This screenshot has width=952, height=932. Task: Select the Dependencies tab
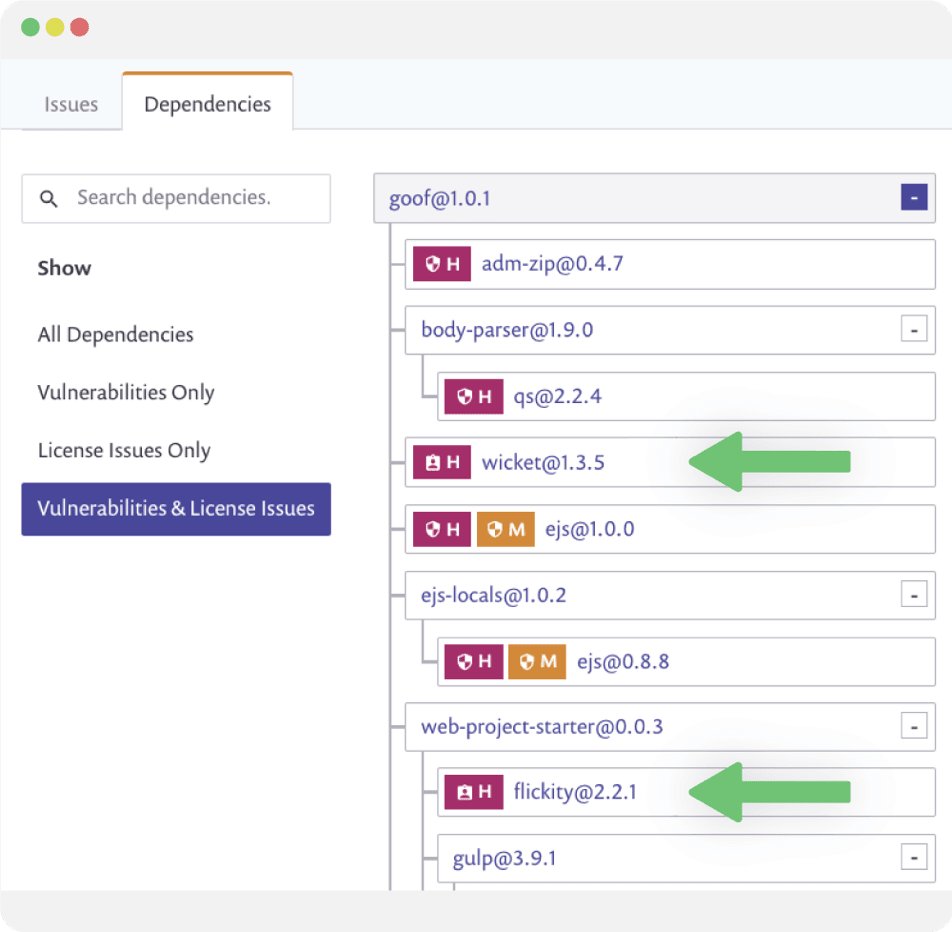click(208, 102)
